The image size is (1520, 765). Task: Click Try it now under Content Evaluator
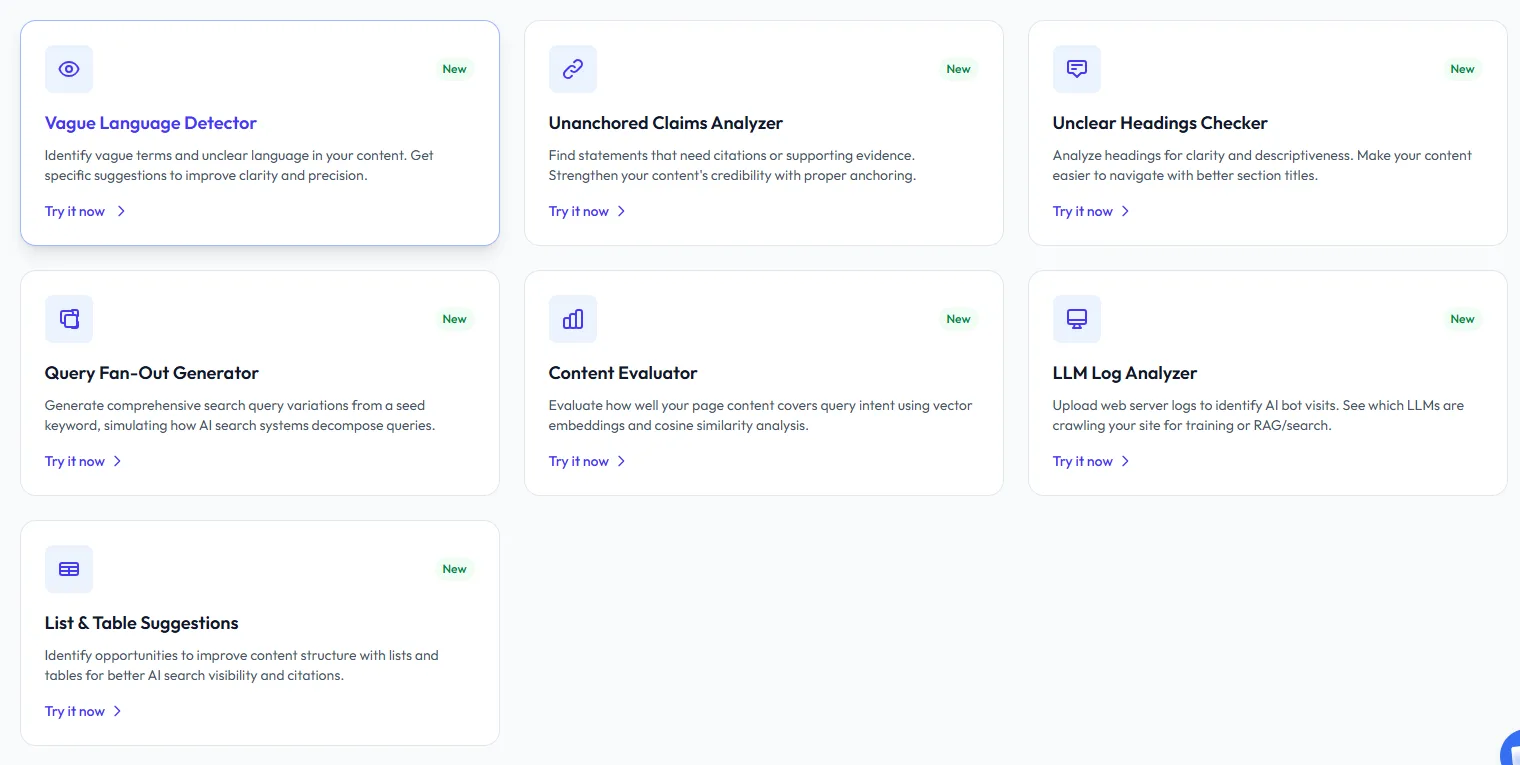578,461
